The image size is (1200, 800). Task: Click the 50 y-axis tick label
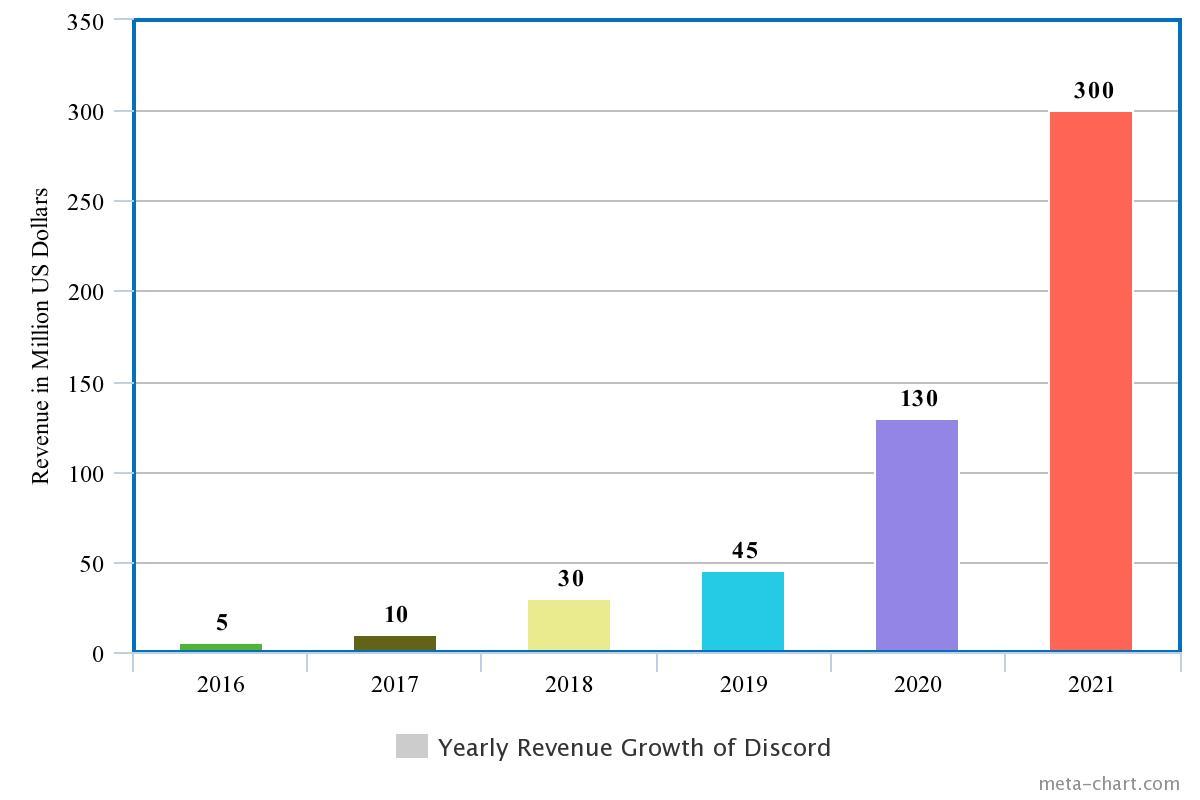coord(91,564)
